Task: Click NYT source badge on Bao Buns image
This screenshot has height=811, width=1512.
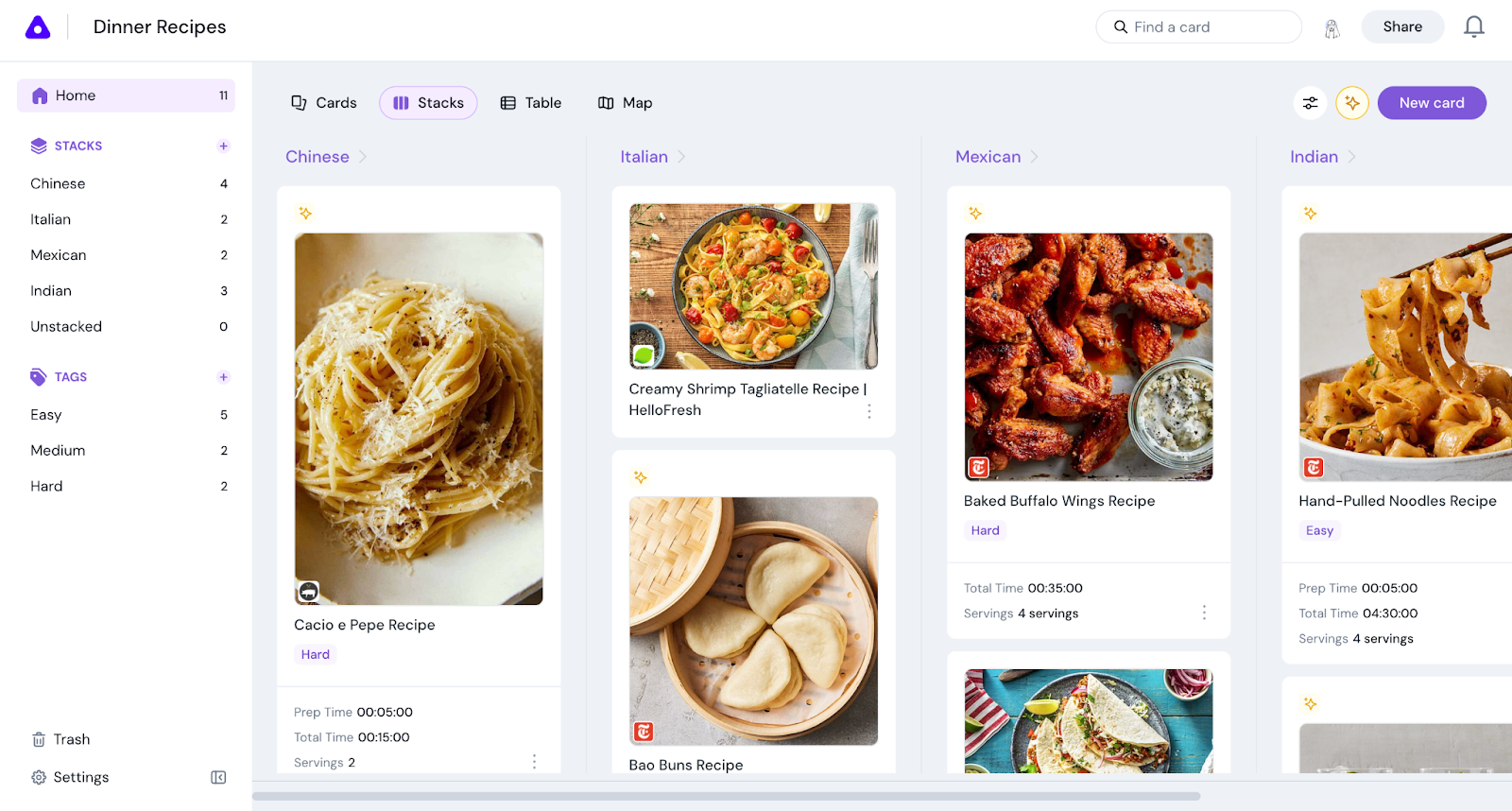Action: point(644,732)
